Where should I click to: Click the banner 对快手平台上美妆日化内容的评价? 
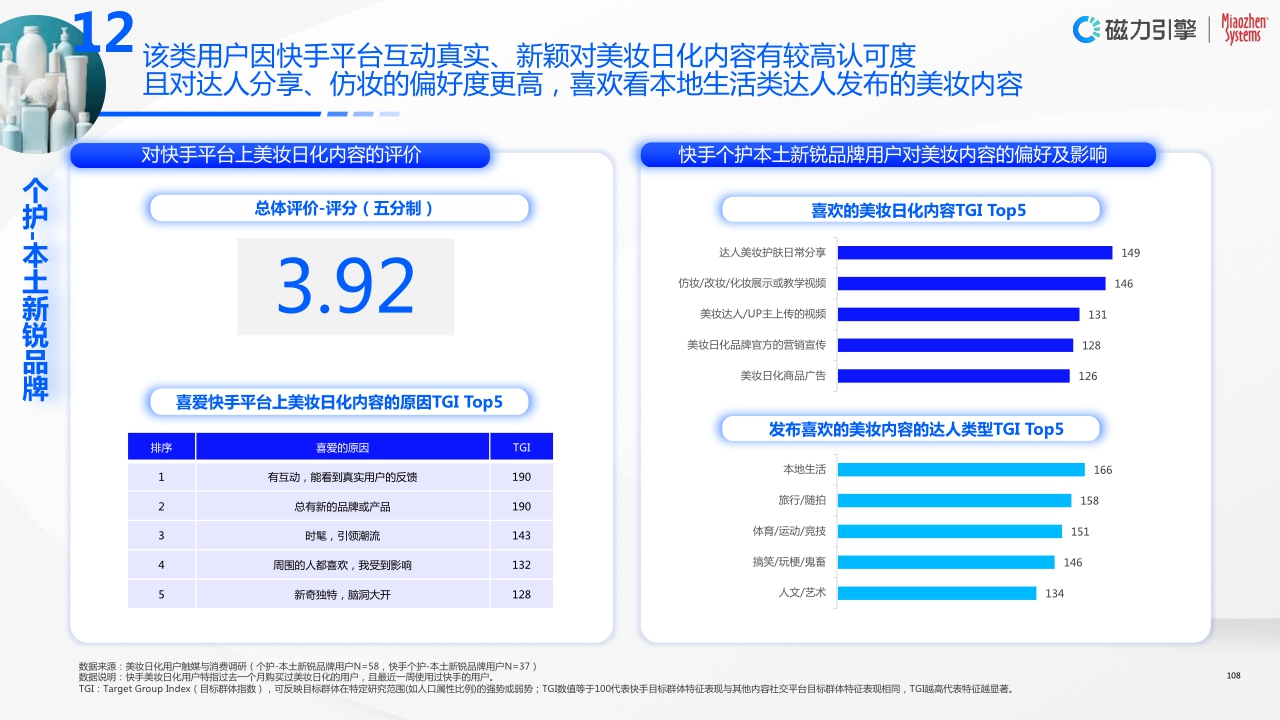pyautogui.click(x=280, y=155)
